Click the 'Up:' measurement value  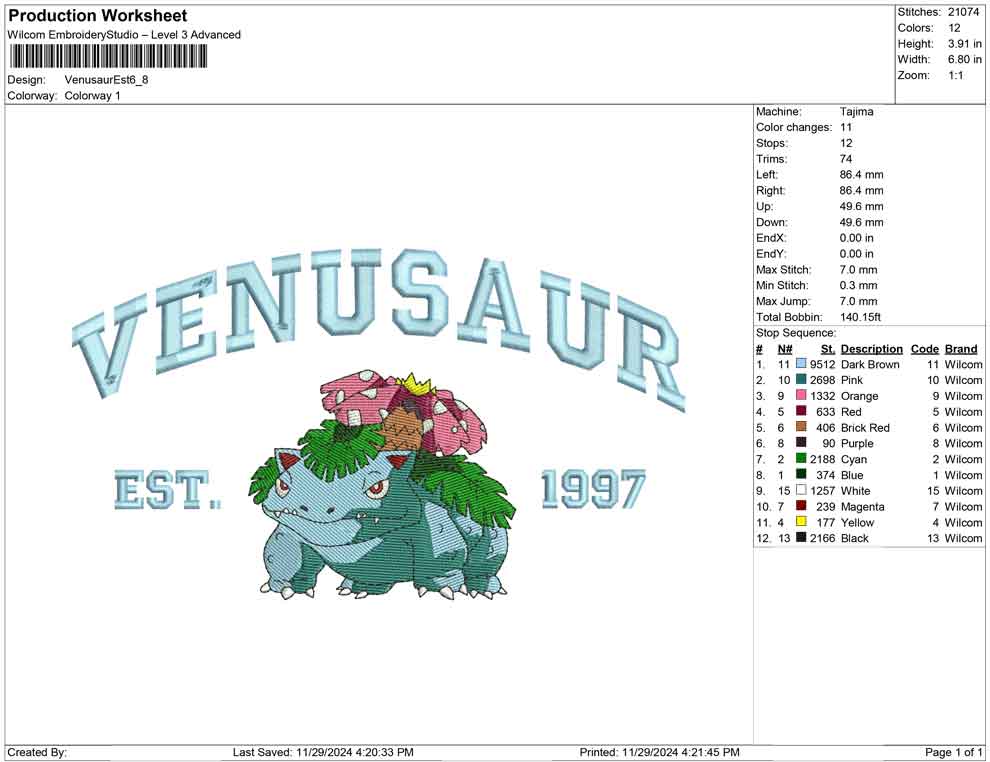[862, 206]
